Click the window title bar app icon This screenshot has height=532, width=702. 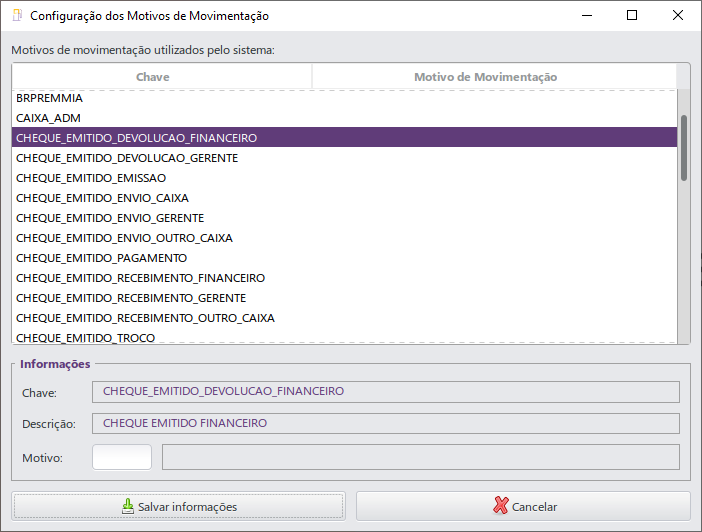[17, 16]
